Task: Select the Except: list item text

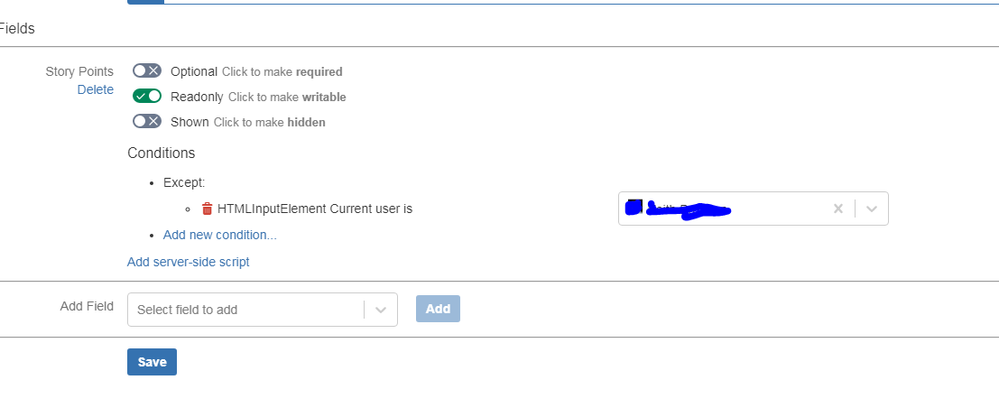Action: point(184,182)
